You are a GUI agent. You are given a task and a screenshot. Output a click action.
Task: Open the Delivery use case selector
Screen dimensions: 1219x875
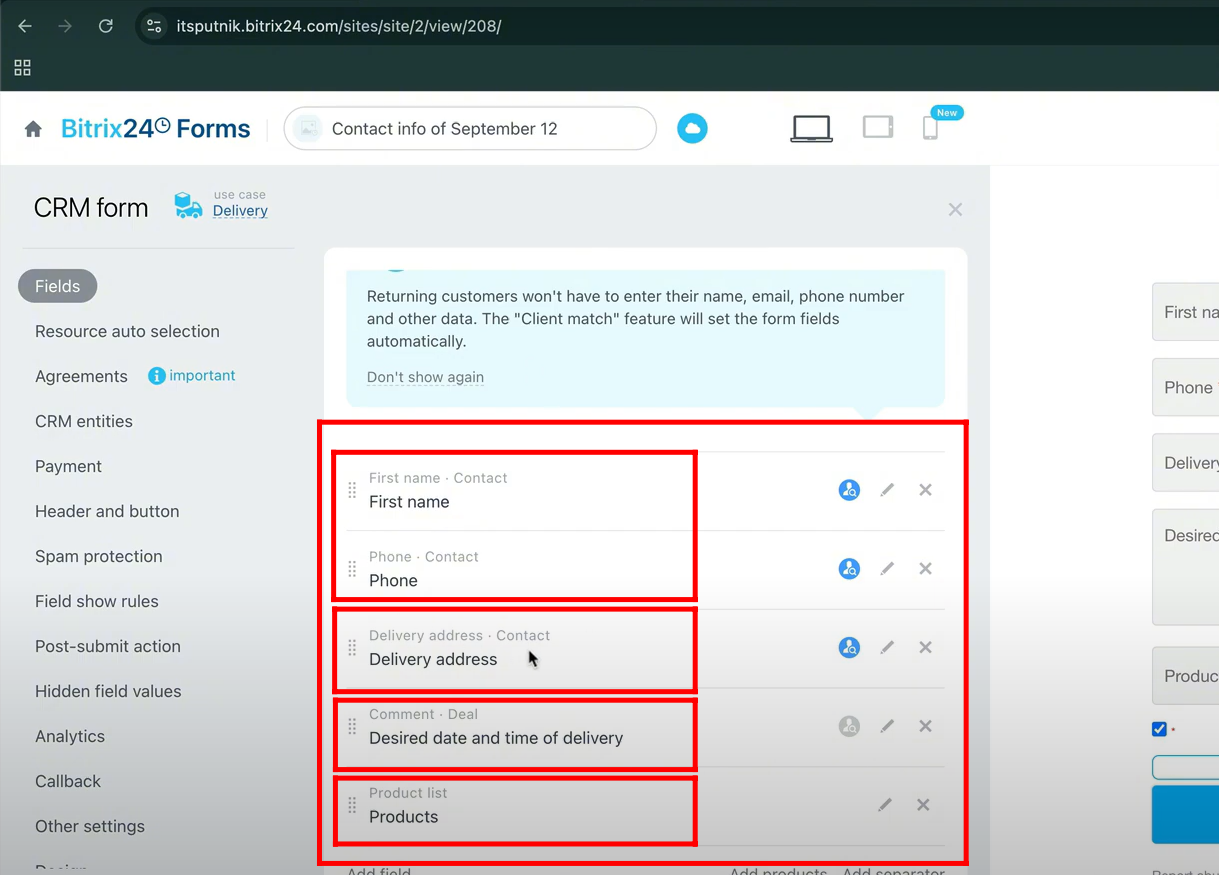240,211
